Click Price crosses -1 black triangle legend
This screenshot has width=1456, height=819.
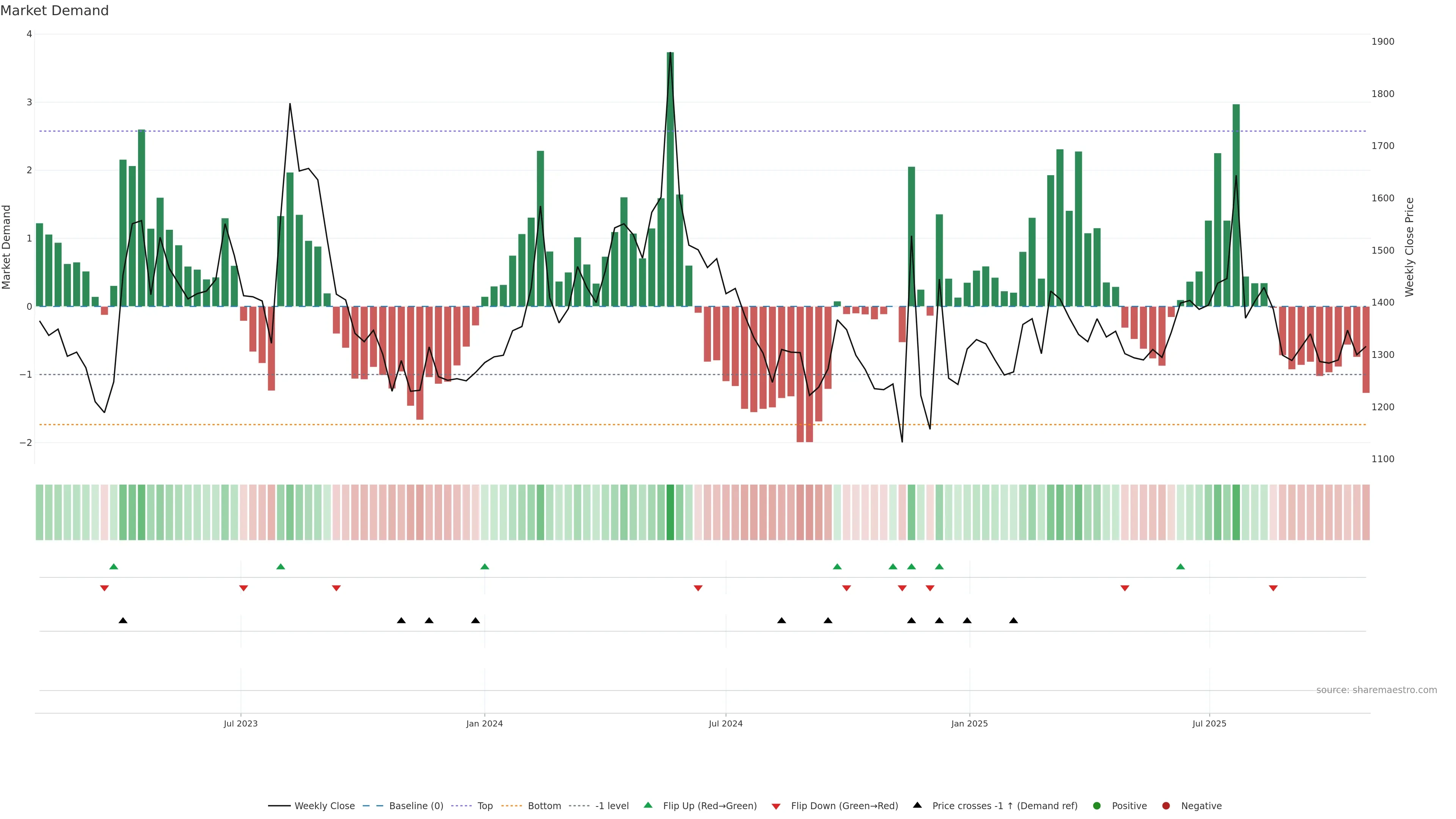[x=917, y=805]
